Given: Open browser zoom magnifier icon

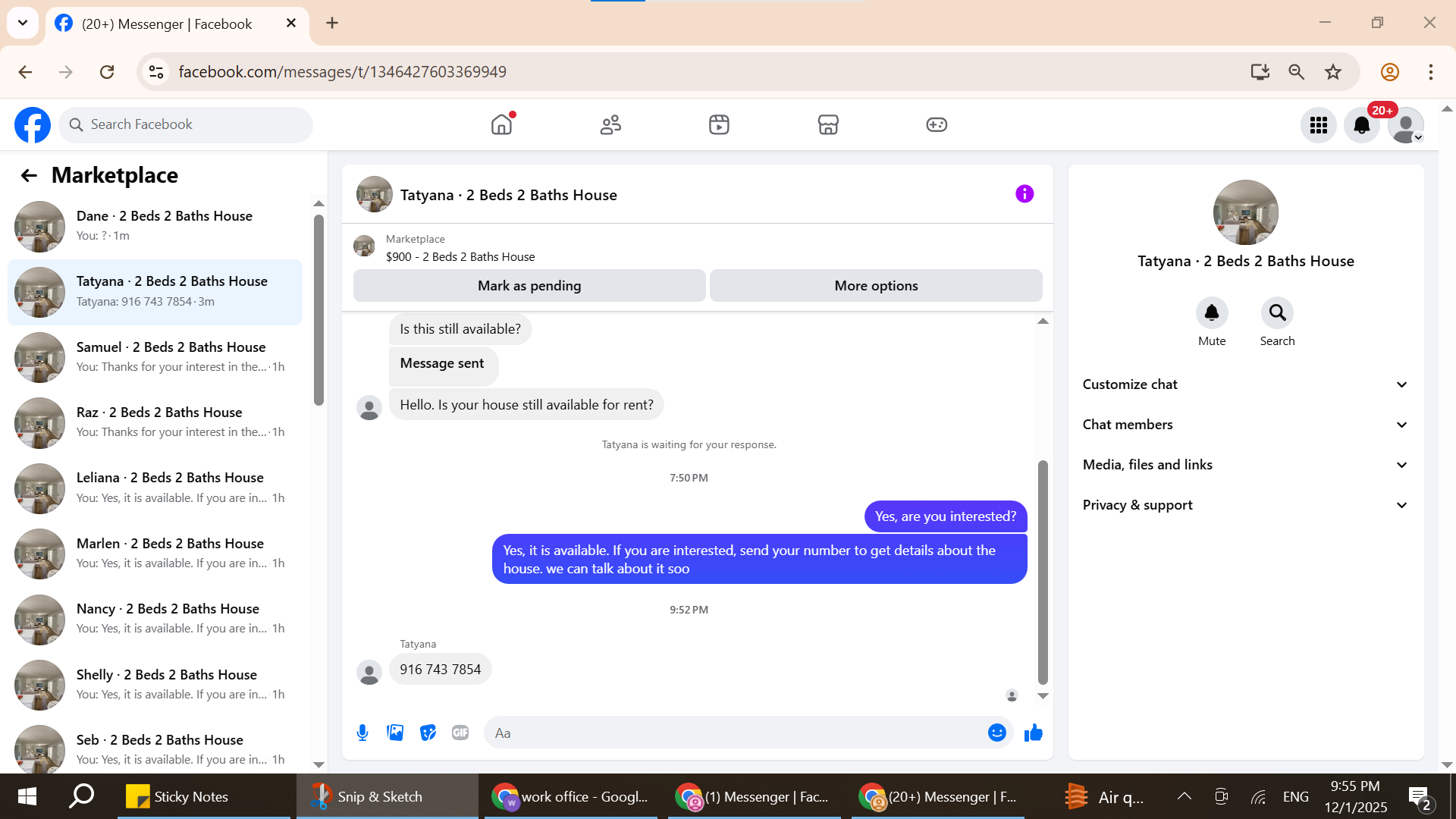Looking at the screenshot, I should pos(1297,72).
